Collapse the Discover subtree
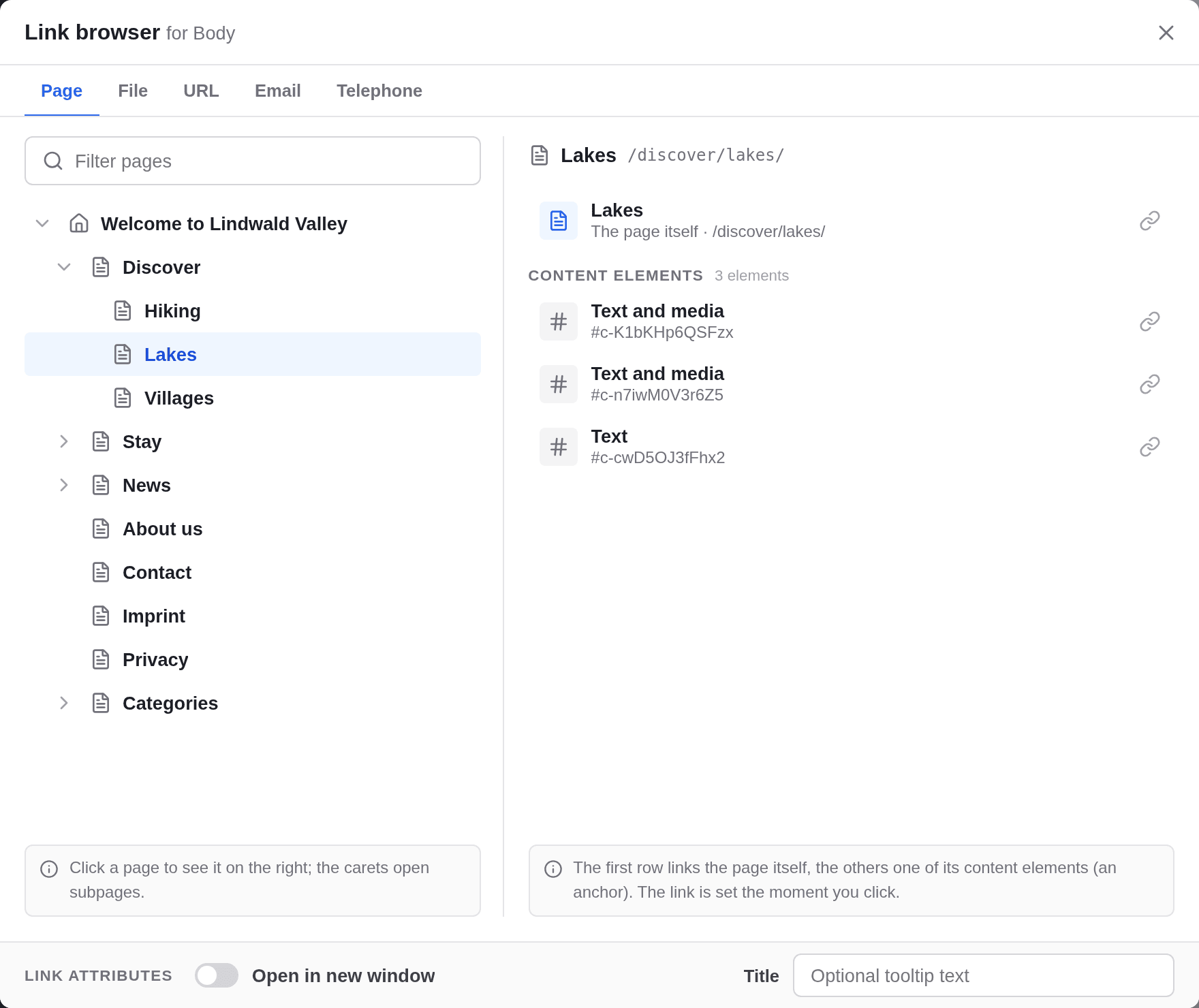The width and height of the screenshot is (1199, 1008). coord(64,267)
